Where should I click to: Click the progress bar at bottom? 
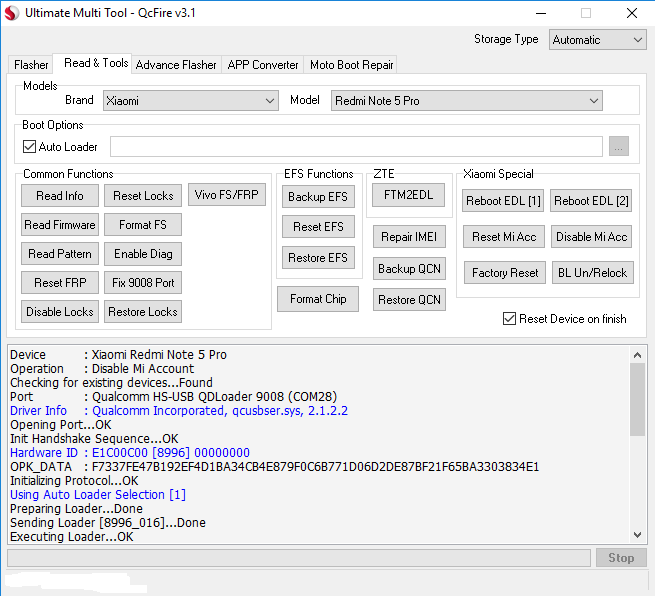[x=299, y=558]
